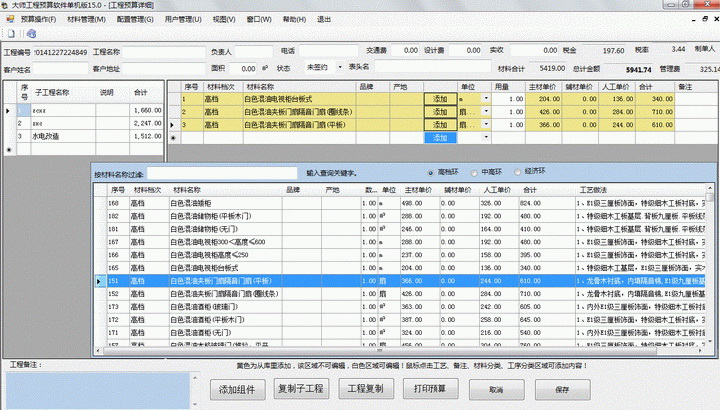Click the 交通费 value field

pos(405,50)
